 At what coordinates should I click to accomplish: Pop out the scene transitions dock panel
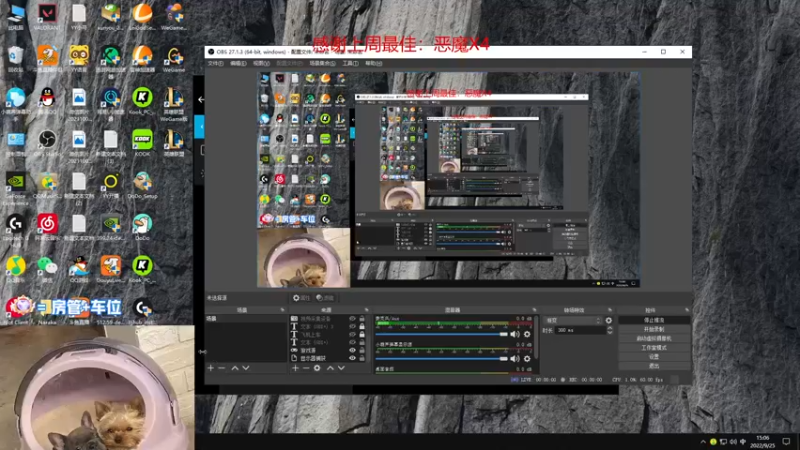coord(610,310)
